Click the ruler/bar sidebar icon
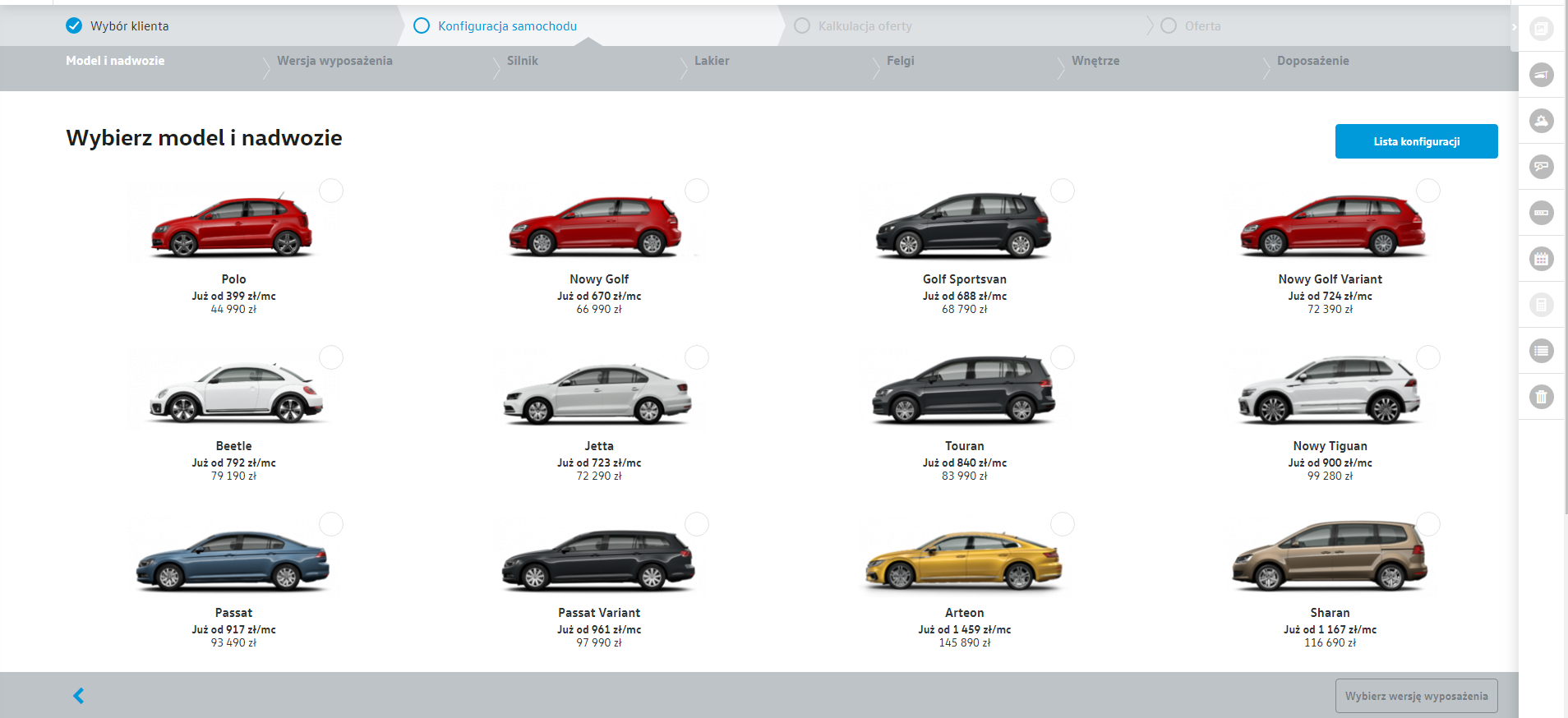Screen dimensions: 1568x718 point(1541,214)
